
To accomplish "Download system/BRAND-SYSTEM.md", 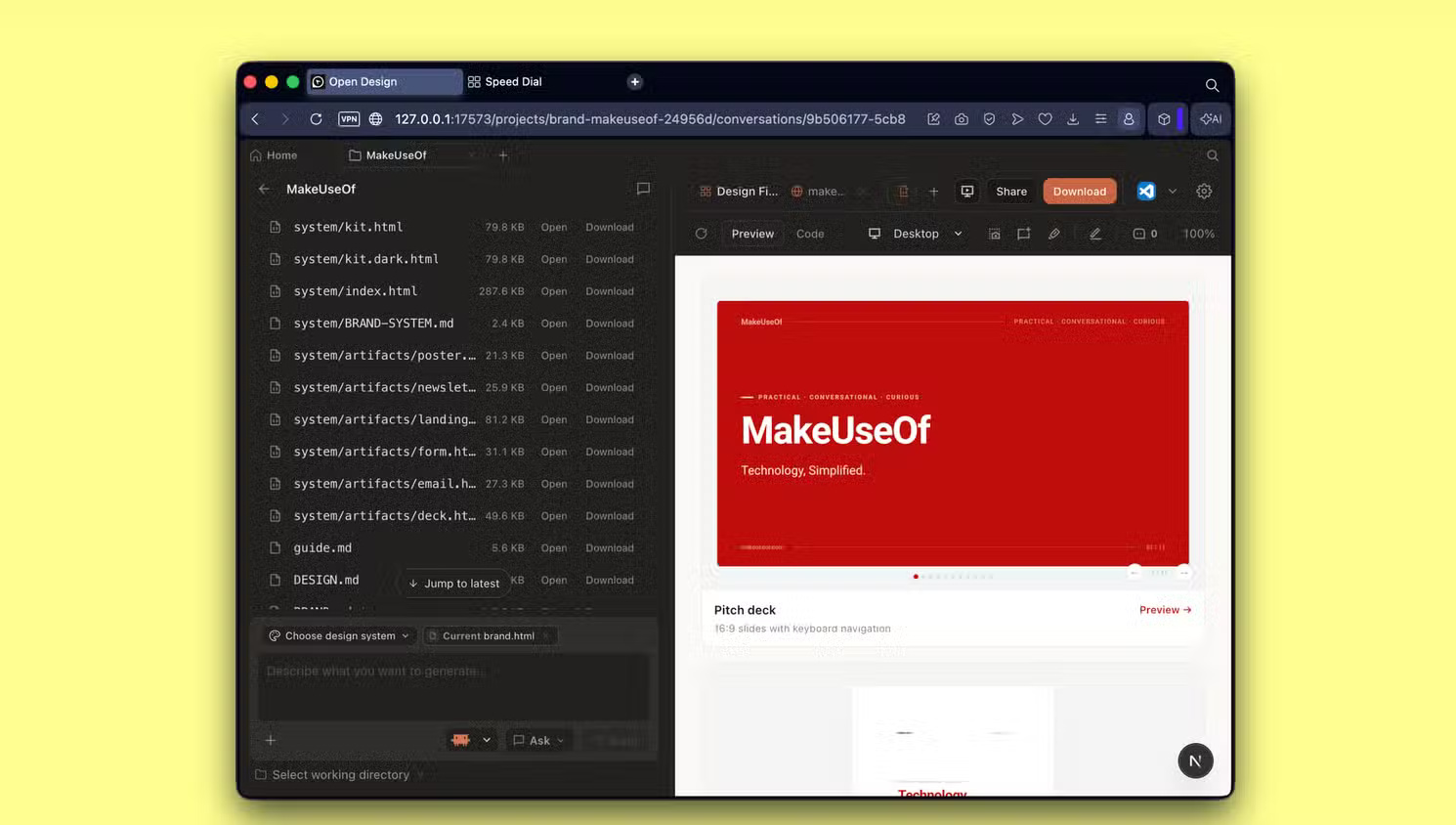I will pos(610,324).
